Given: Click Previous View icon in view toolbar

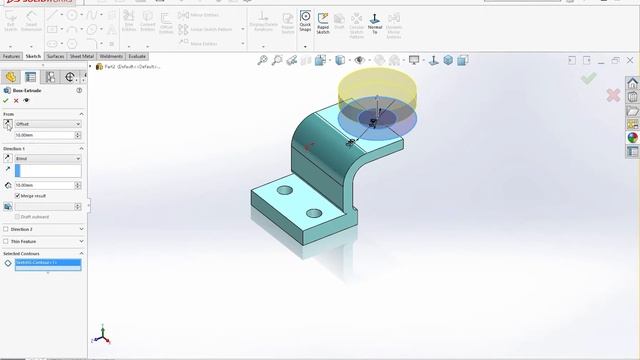Looking at the screenshot, I should pos(291,60).
